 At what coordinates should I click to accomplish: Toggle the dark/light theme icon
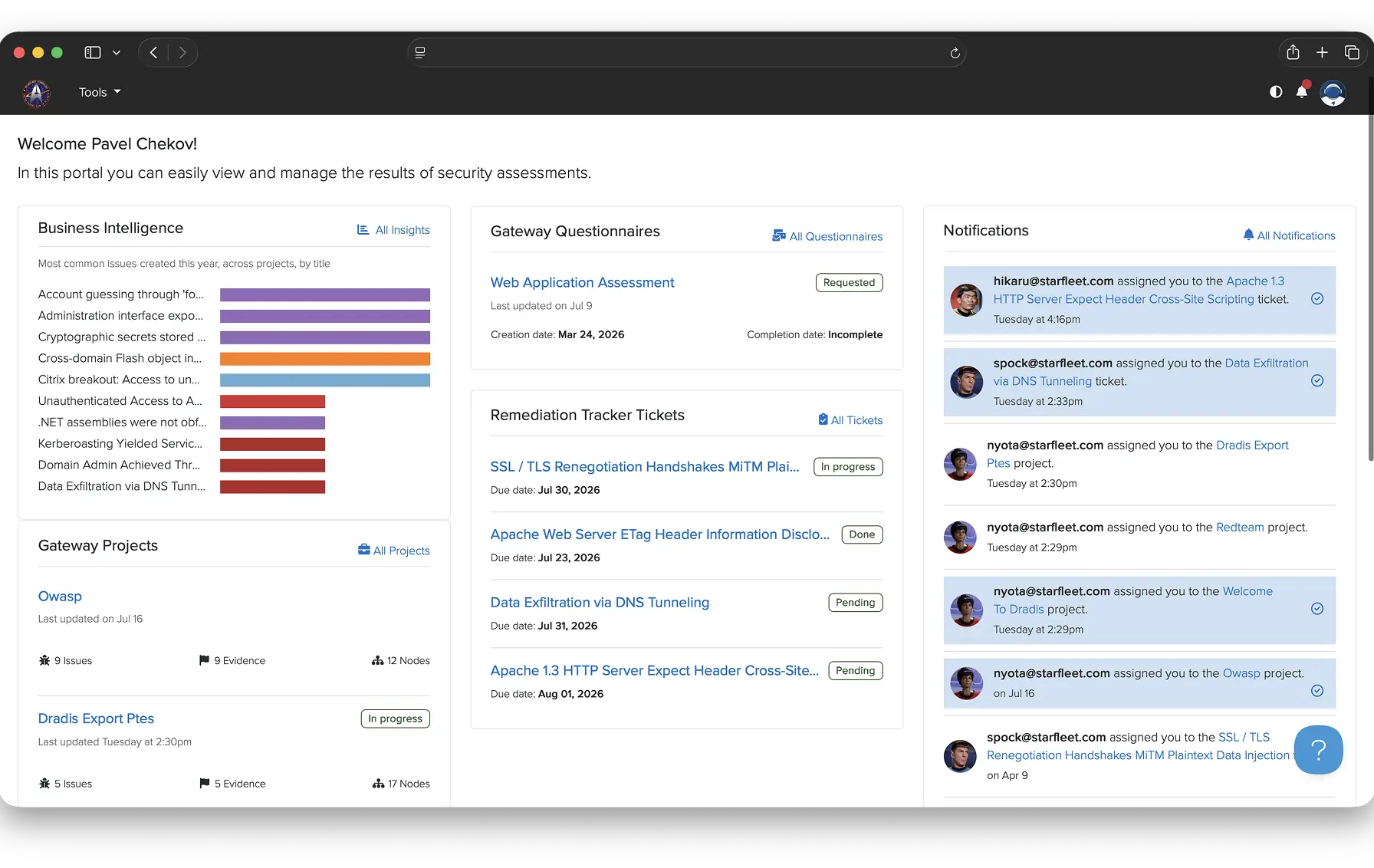(x=1276, y=92)
